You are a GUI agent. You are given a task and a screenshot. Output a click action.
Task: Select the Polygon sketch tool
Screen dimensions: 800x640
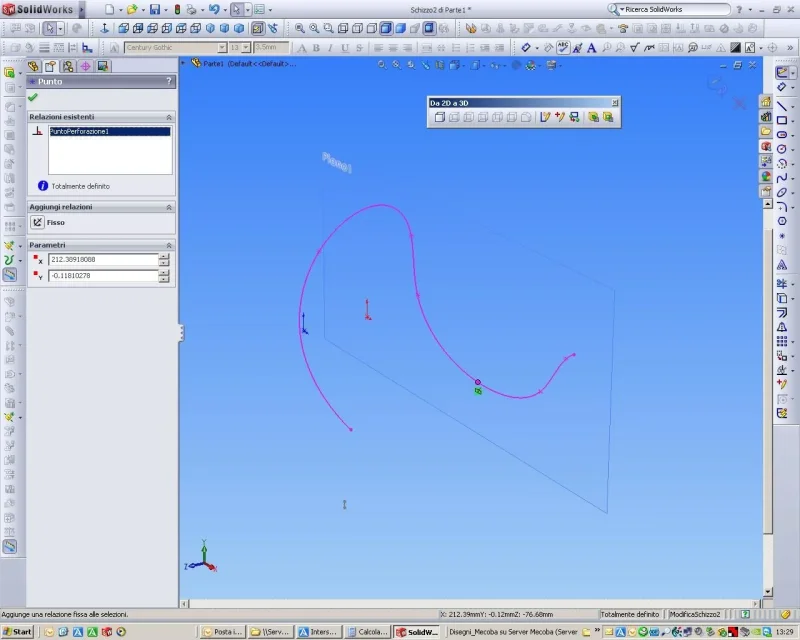(x=781, y=221)
